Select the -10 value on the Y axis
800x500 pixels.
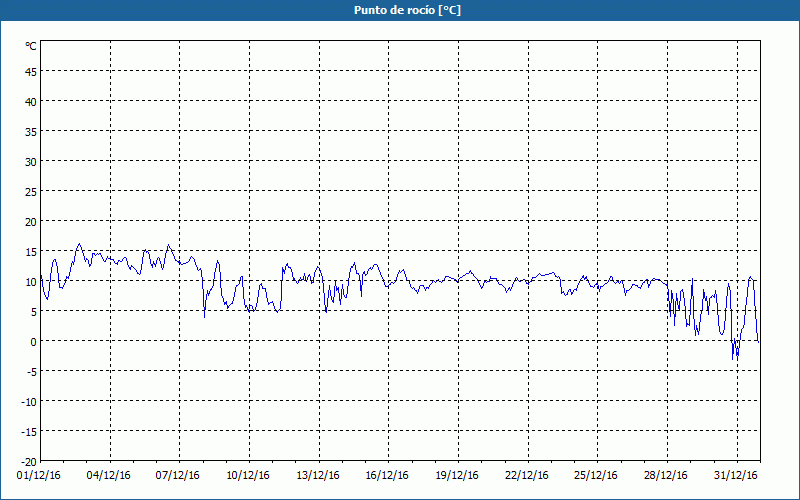(x=29, y=402)
